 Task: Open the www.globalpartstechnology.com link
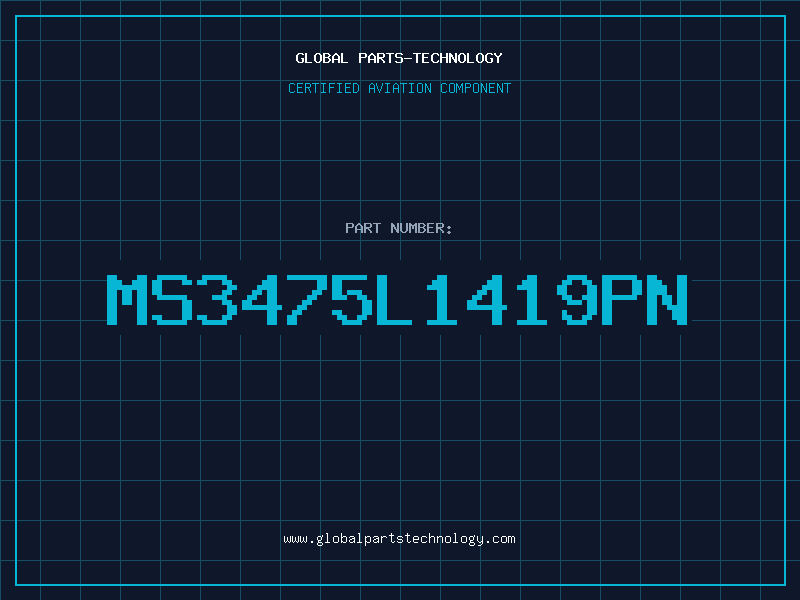click(x=399, y=539)
